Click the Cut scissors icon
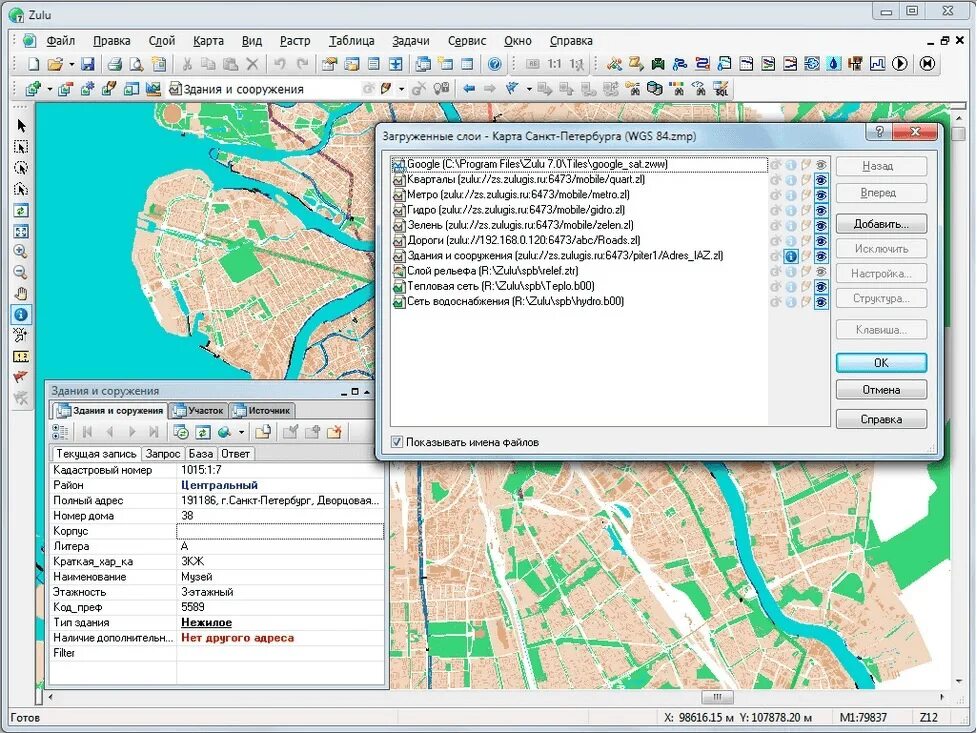 click(186, 64)
